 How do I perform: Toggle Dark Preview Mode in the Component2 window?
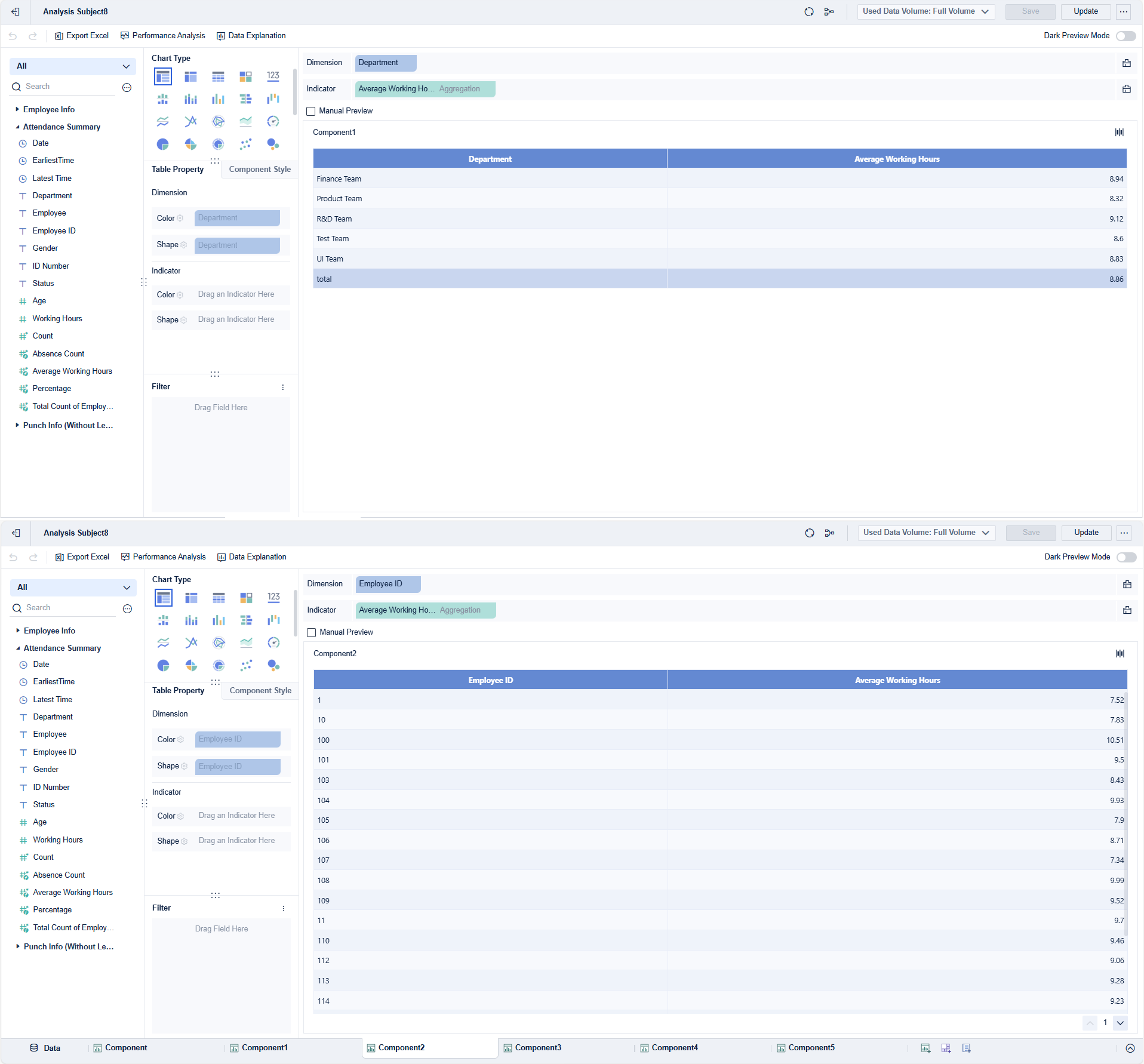[1126, 557]
